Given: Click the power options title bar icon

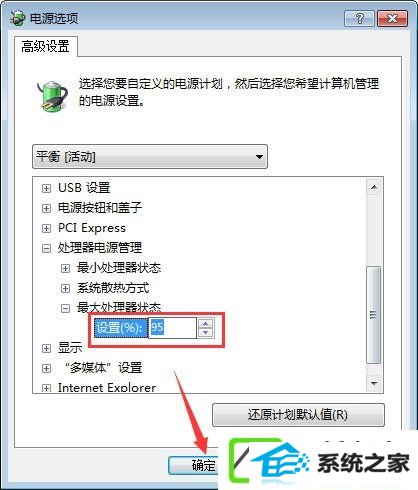Looking at the screenshot, I should 17,18.
